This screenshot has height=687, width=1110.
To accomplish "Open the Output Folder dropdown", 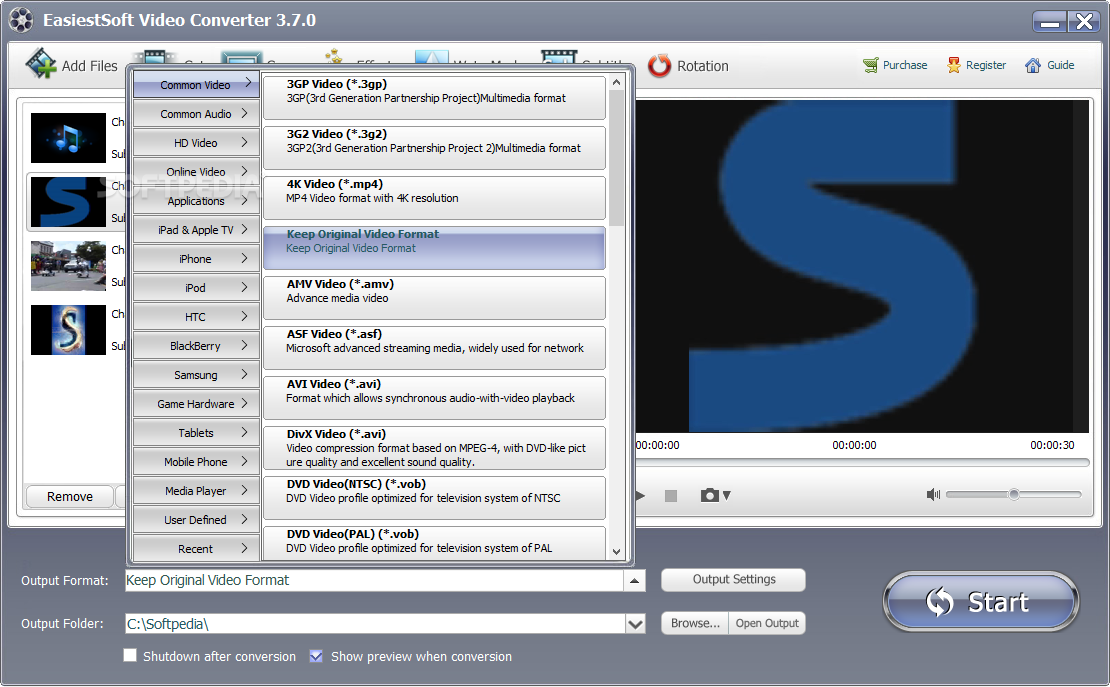I will pyautogui.click(x=635, y=624).
